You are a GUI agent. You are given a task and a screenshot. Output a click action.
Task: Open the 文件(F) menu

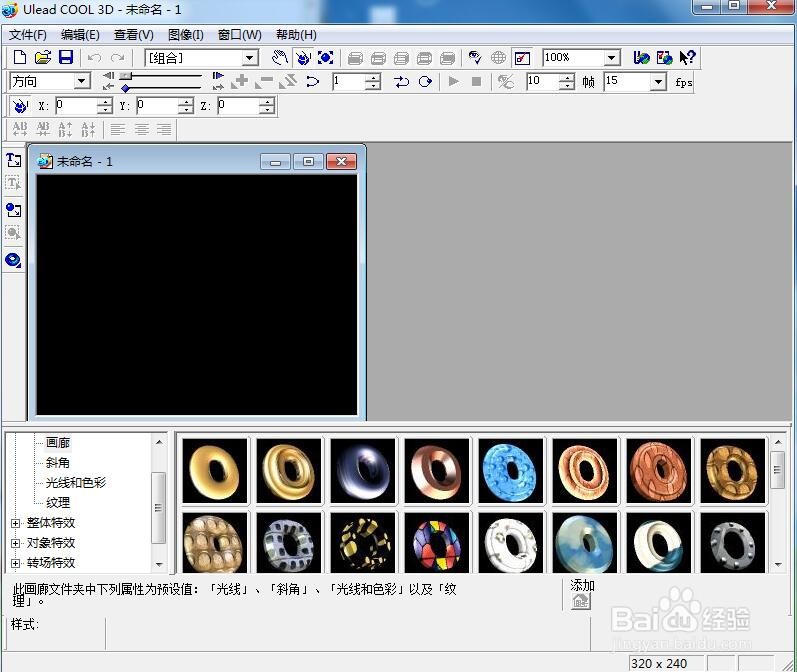(28, 35)
